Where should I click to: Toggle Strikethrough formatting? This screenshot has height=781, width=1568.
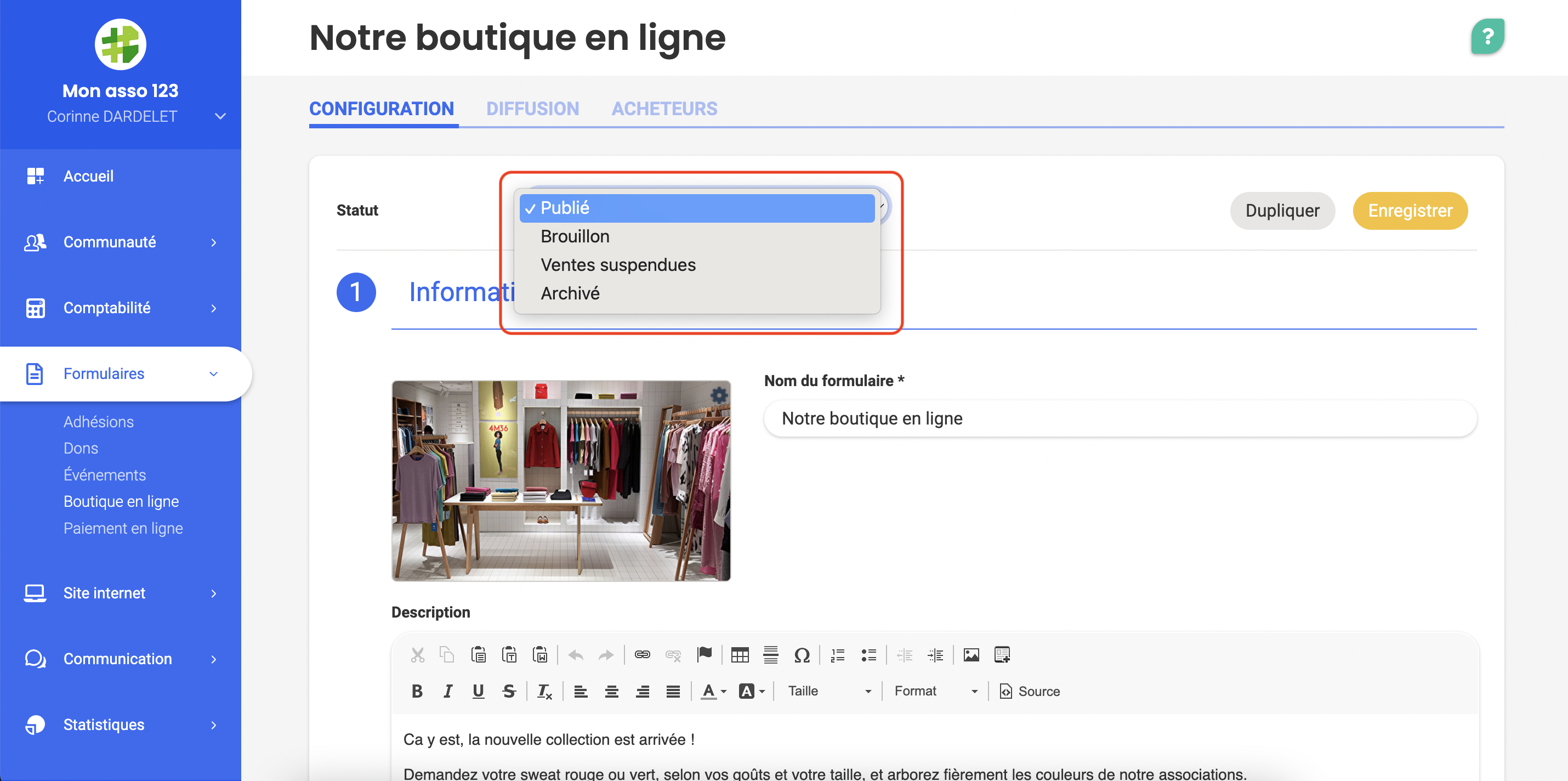pos(509,691)
